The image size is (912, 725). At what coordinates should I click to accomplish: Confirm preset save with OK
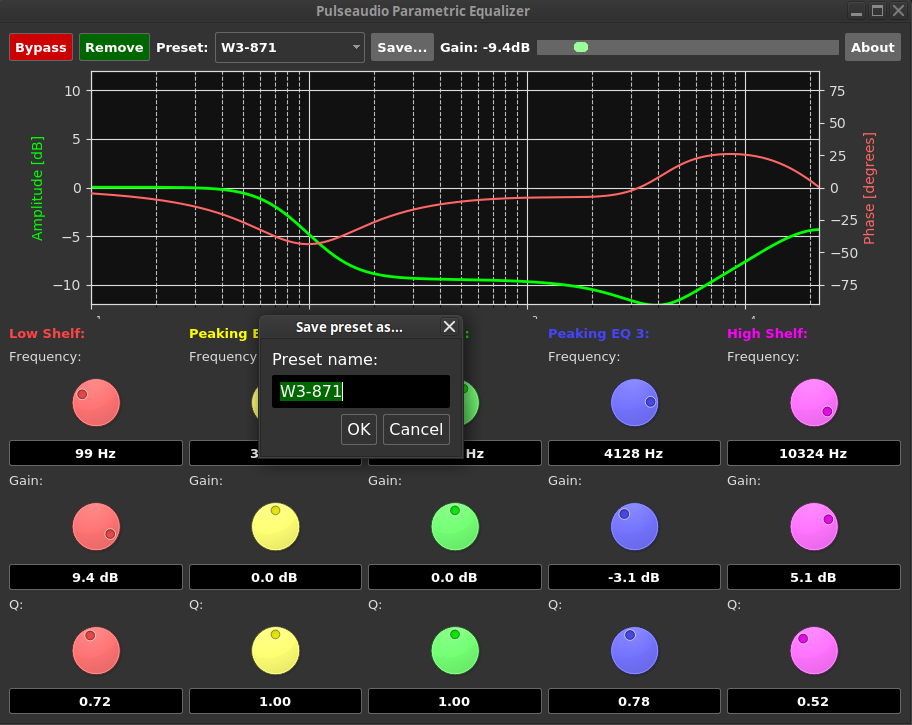click(x=358, y=429)
